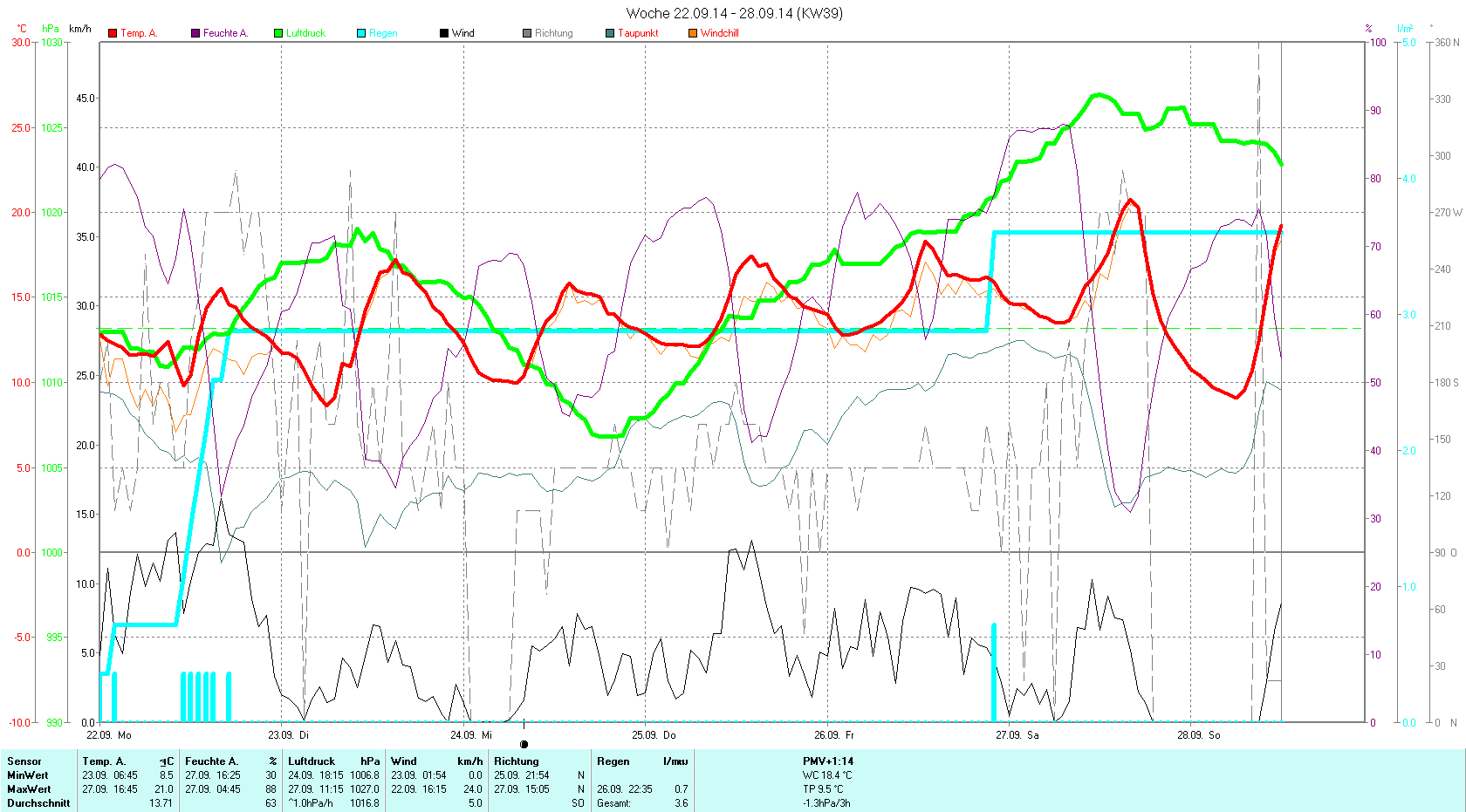The image size is (1466, 812).
Task: Select the "270 W" wind direction axis label
Action: tap(1448, 213)
